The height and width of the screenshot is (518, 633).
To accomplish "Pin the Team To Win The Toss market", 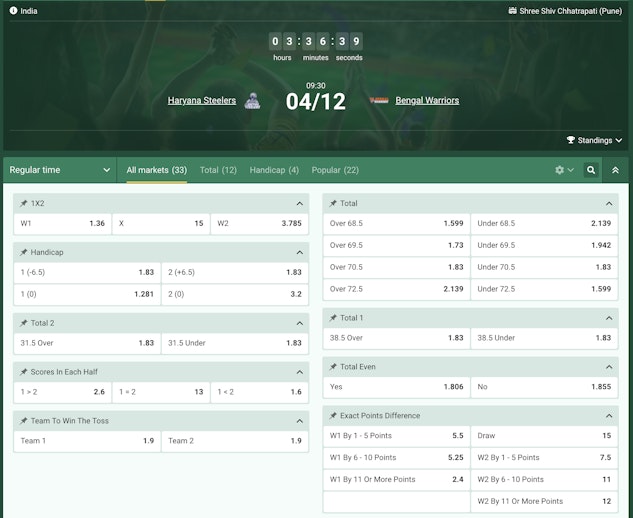I will [24, 420].
